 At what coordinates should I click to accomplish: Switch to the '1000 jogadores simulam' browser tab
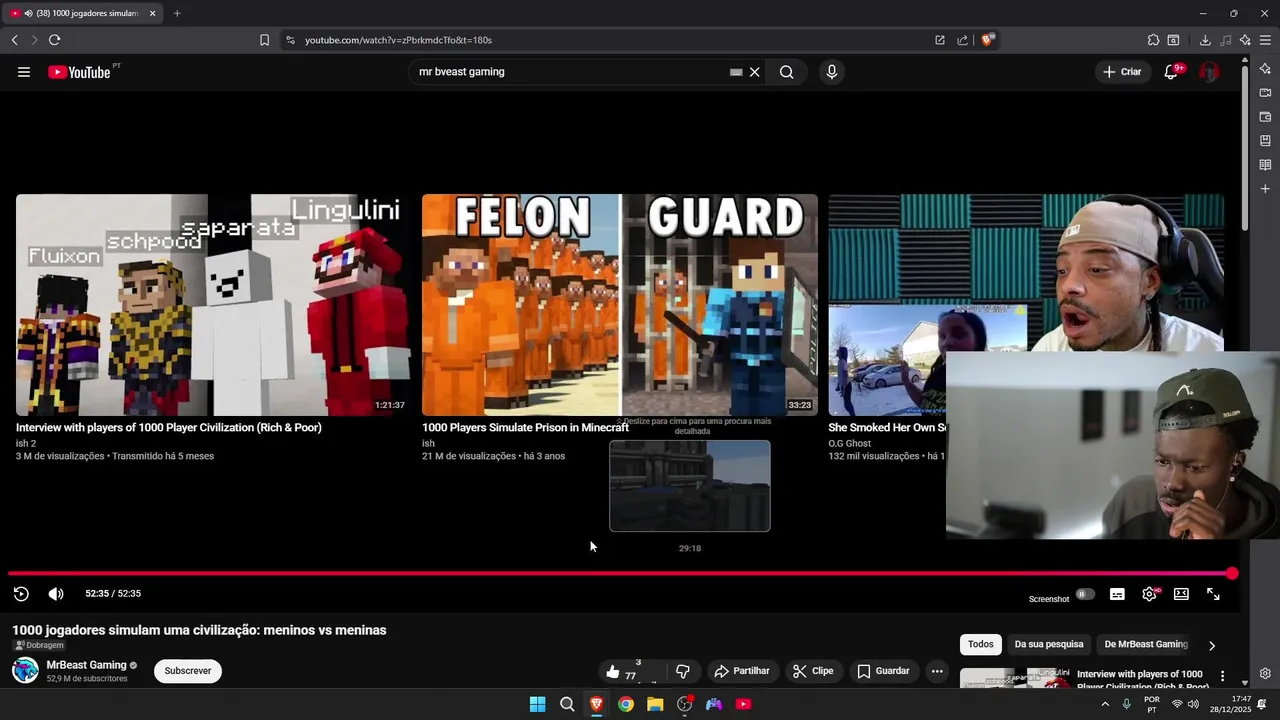point(84,13)
